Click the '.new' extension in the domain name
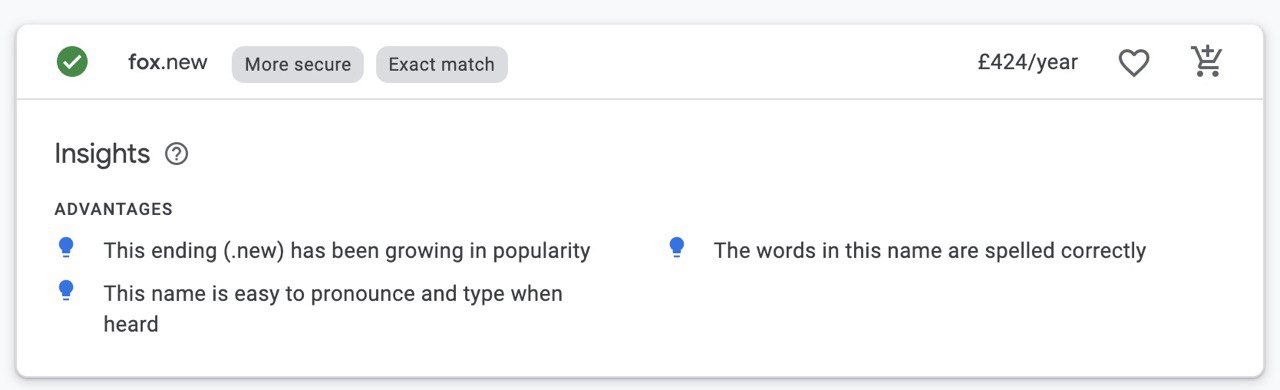The width and height of the screenshot is (1280, 390). [185, 62]
